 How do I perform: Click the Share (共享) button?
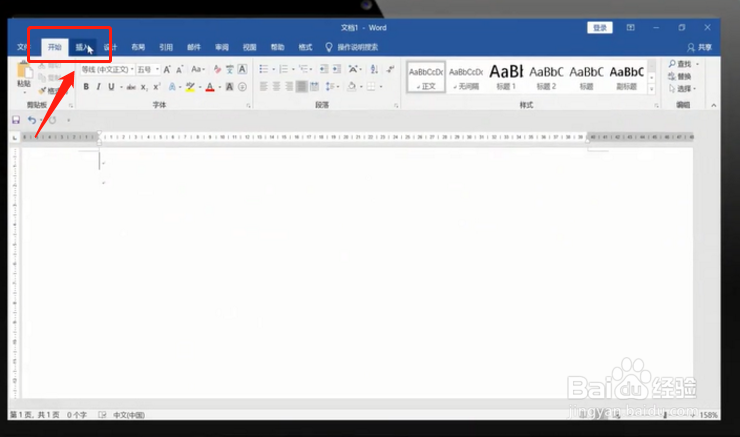coord(699,47)
